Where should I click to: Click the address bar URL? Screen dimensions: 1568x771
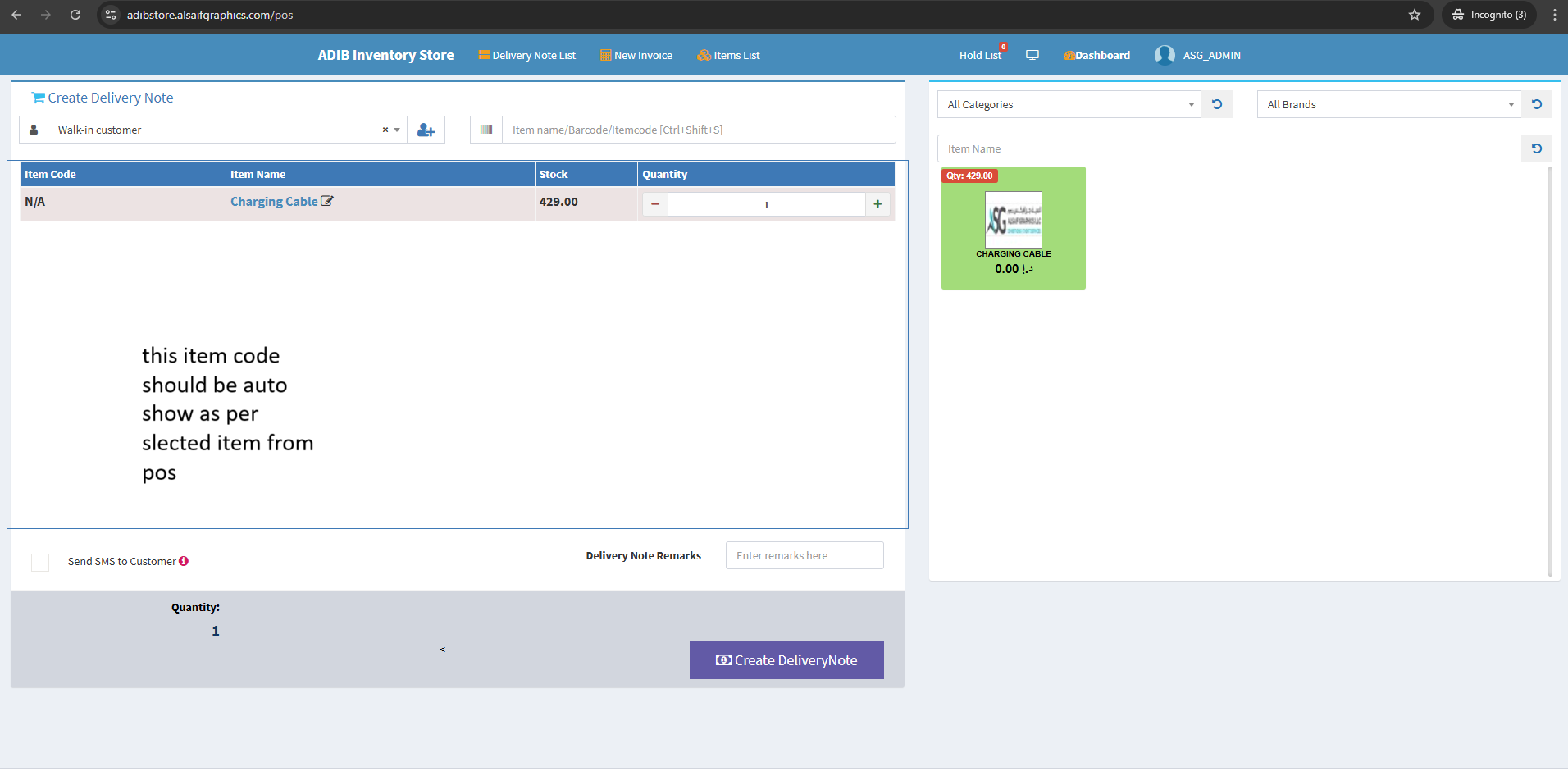pos(210,15)
